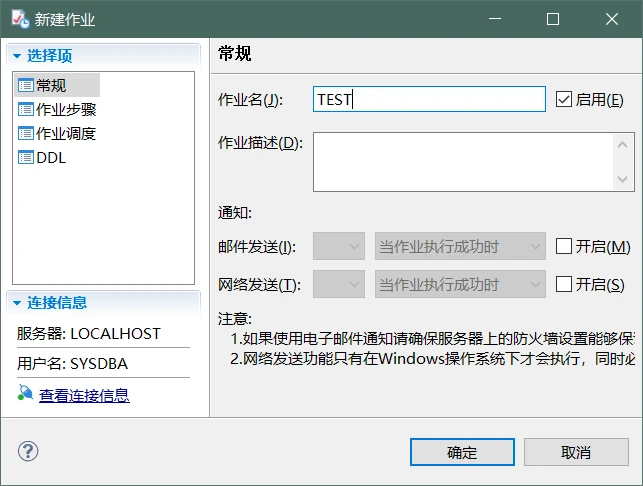Click the 用户名: SYSDBA text
Viewport: 643px width, 486px height.
[73, 364]
